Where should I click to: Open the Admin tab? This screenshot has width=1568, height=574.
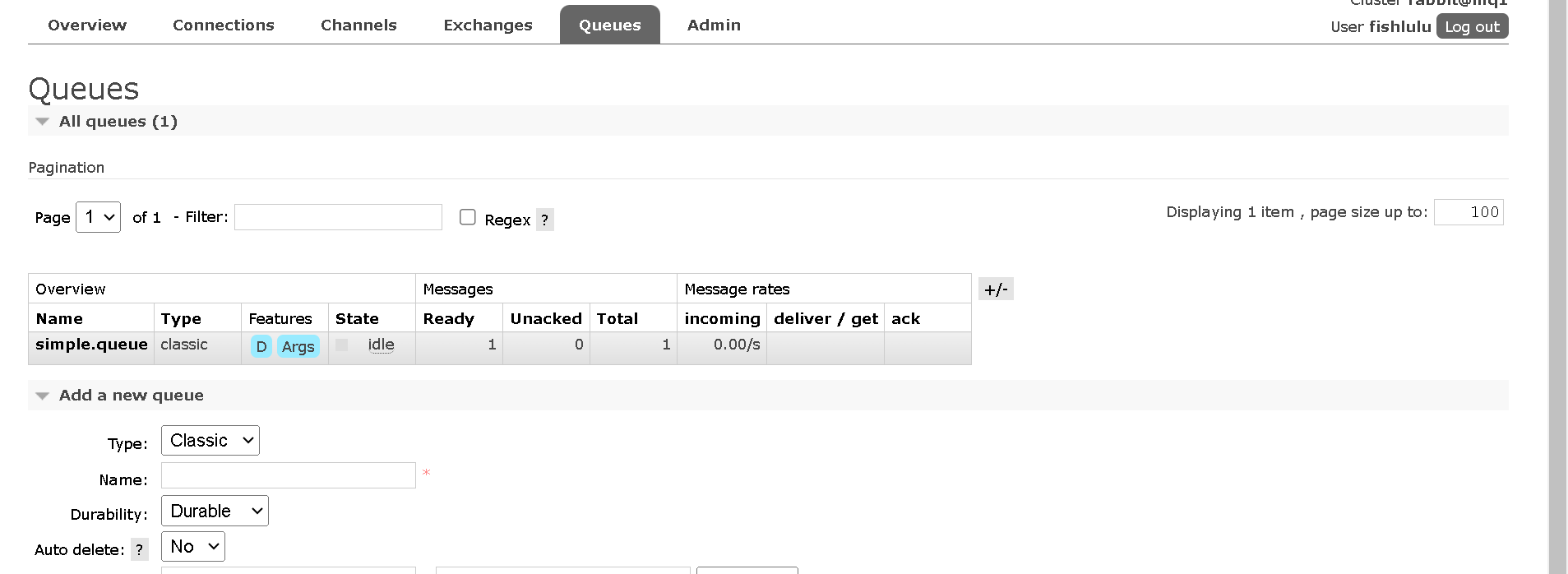pyautogui.click(x=714, y=25)
